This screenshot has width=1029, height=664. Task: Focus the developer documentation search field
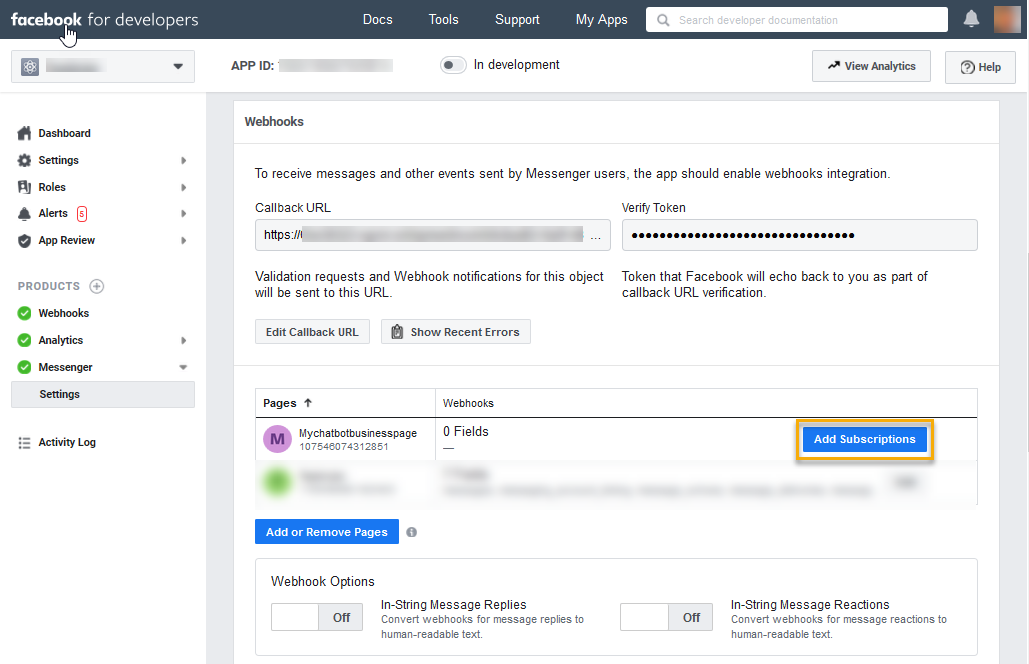[x=797, y=20]
